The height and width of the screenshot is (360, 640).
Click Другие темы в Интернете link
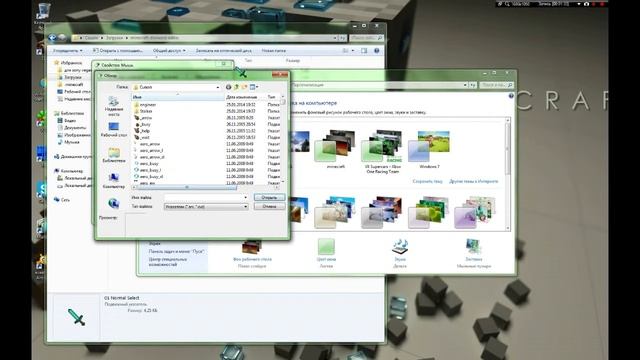pos(473,181)
